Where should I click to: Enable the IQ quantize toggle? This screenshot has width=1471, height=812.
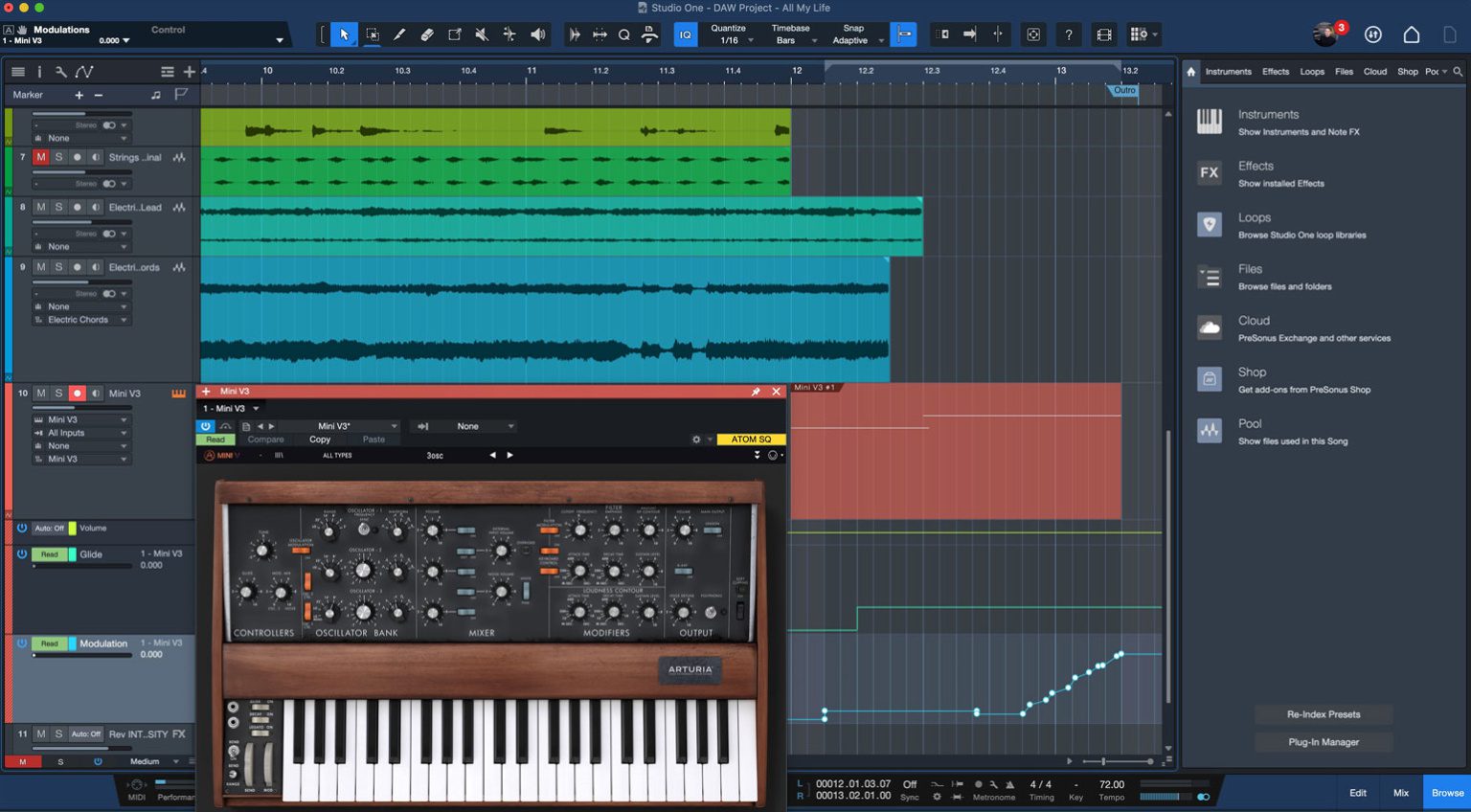coord(685,34)
